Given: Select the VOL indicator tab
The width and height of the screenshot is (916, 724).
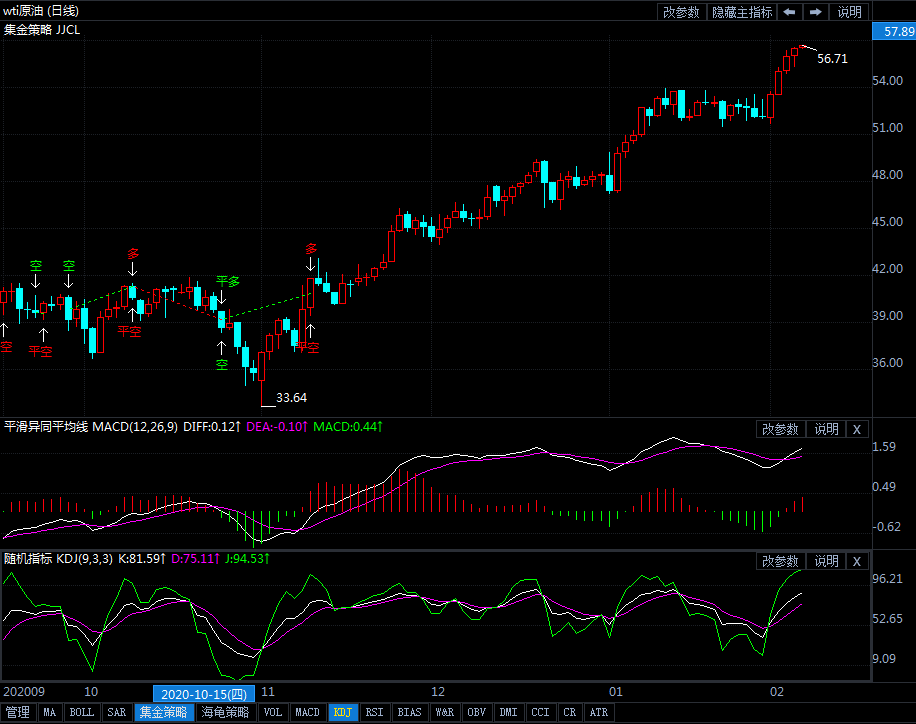Looking at the screenshot, I should click(x=272, y=713).
